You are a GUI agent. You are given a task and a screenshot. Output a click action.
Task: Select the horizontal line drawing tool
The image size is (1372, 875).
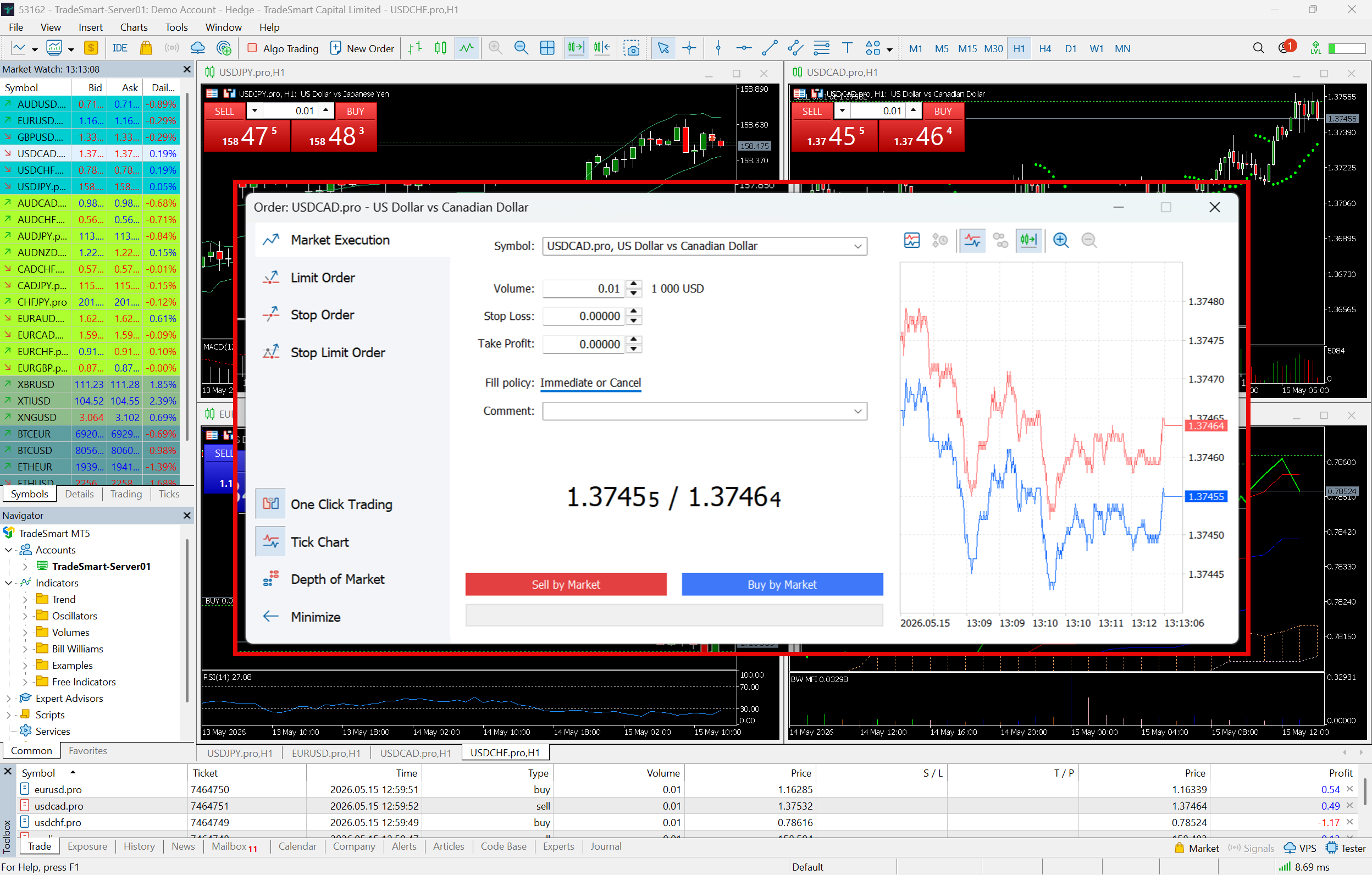(744, 48)
